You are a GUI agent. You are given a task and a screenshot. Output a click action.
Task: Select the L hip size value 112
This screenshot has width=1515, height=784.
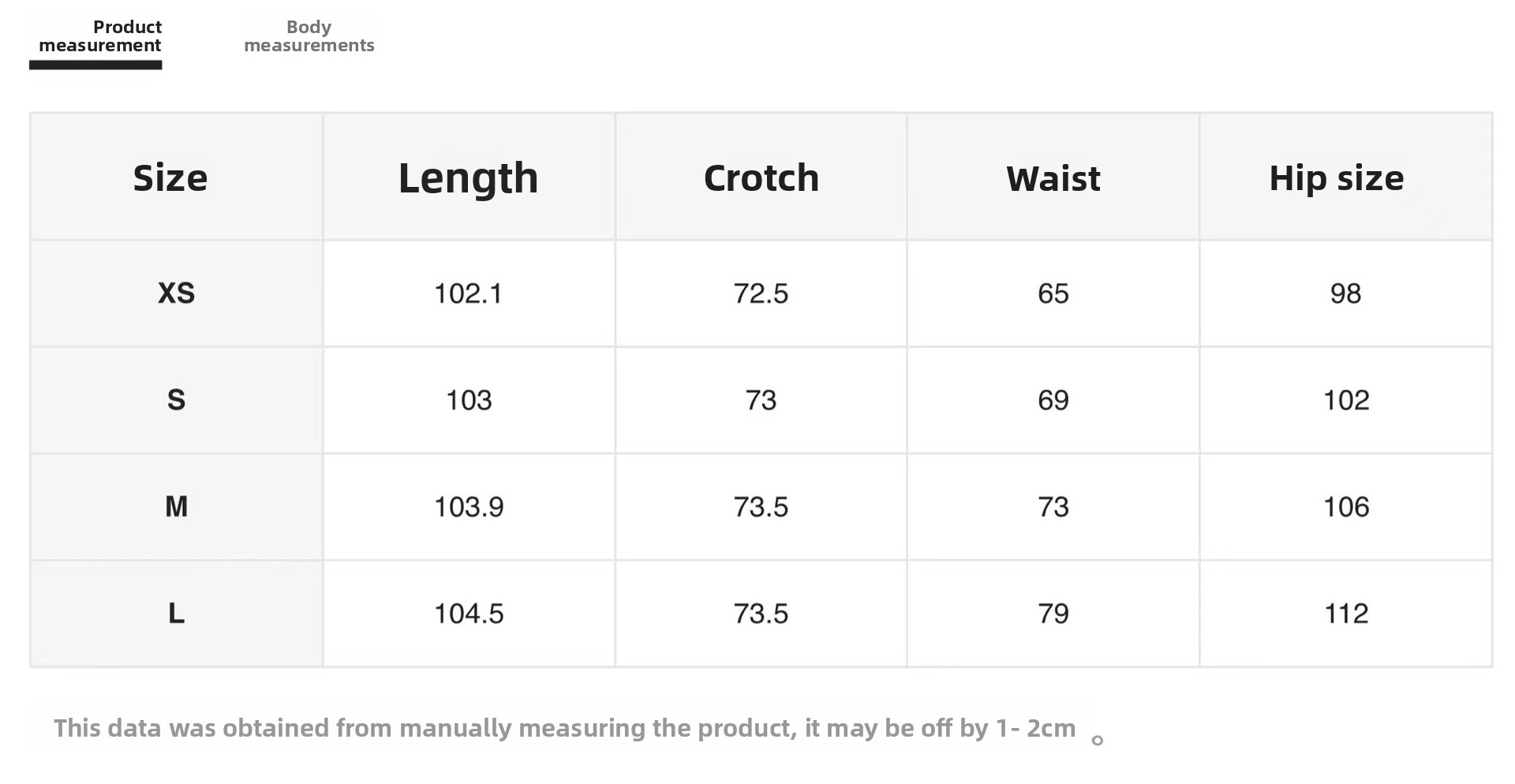[1345, 614]
